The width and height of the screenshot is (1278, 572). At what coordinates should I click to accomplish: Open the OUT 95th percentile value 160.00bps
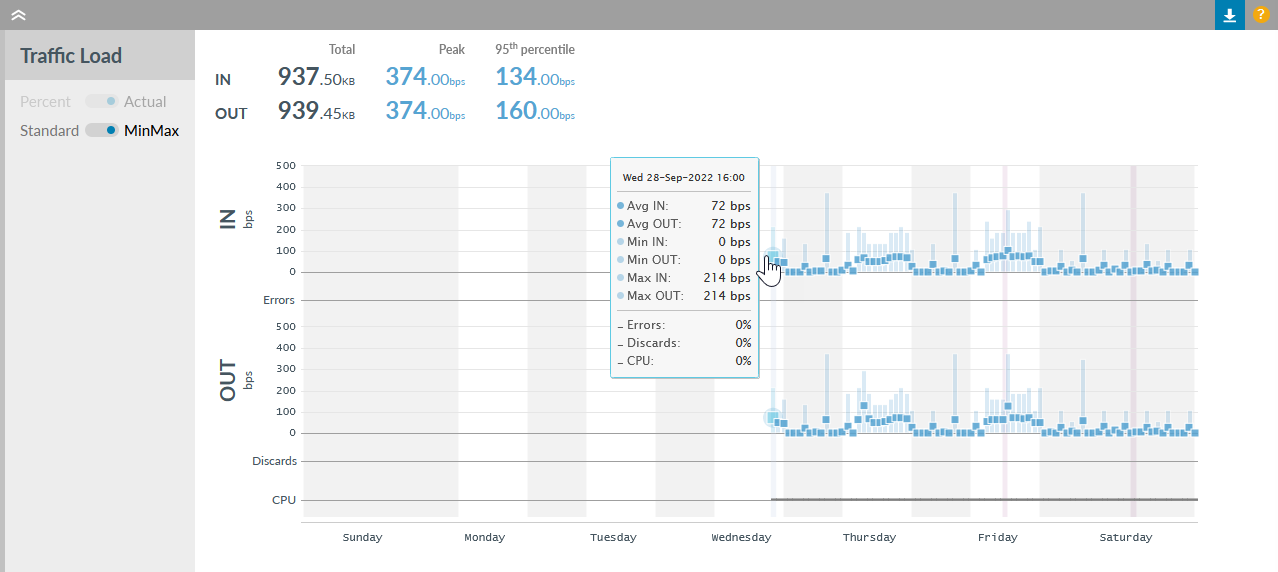pyautogui.click(x=534, y=111)
